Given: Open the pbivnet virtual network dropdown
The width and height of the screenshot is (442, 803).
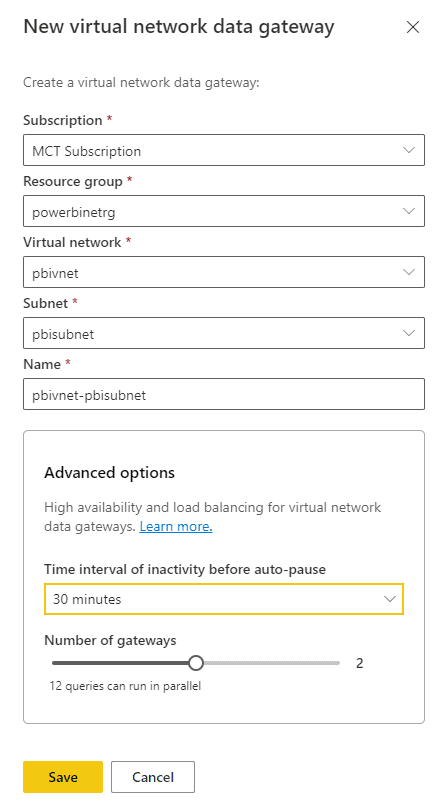Looking at the screenshot, I should (x=224, y=272).
